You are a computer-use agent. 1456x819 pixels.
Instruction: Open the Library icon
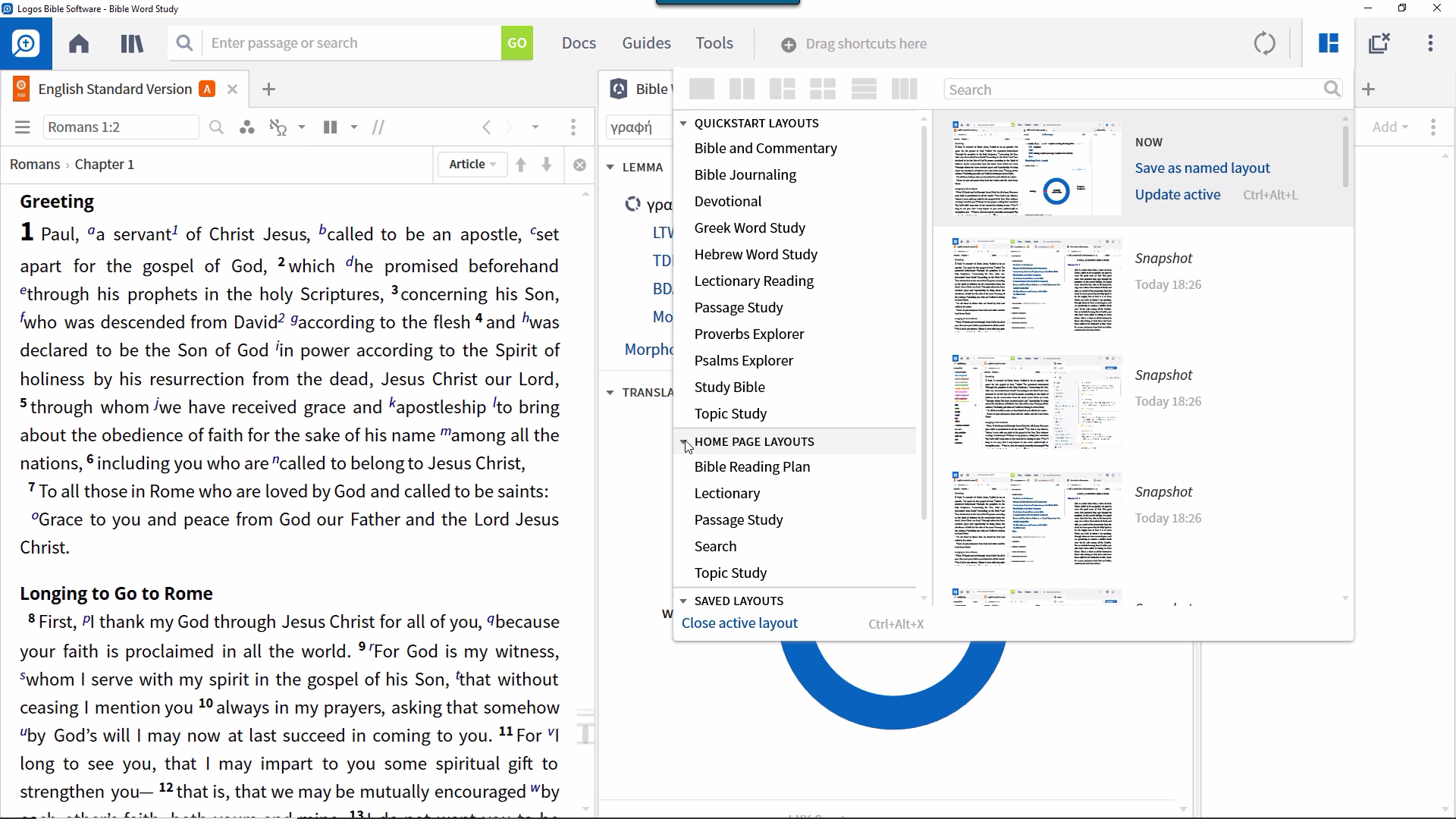132,44
